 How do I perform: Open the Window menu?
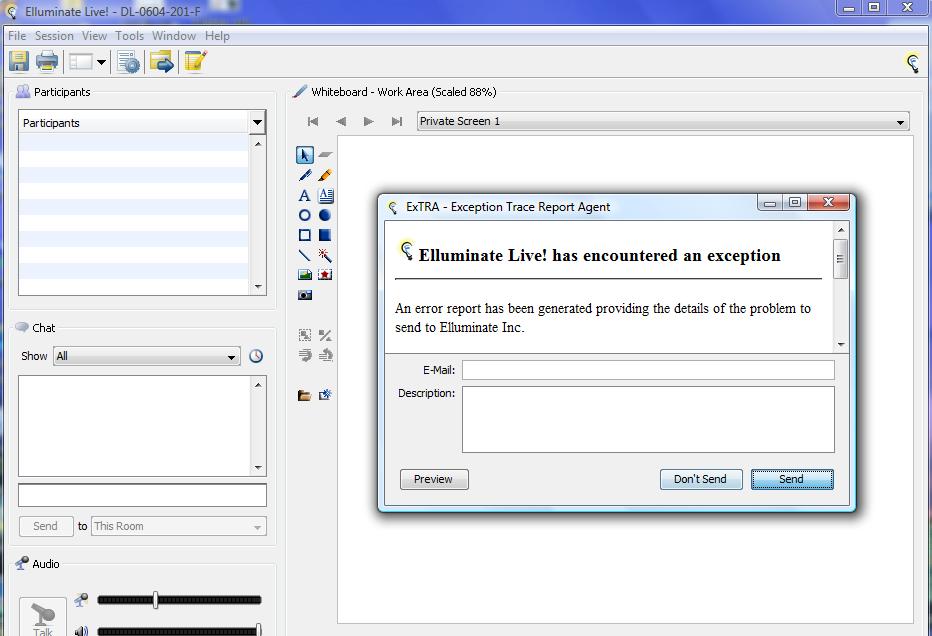point(174,36)
